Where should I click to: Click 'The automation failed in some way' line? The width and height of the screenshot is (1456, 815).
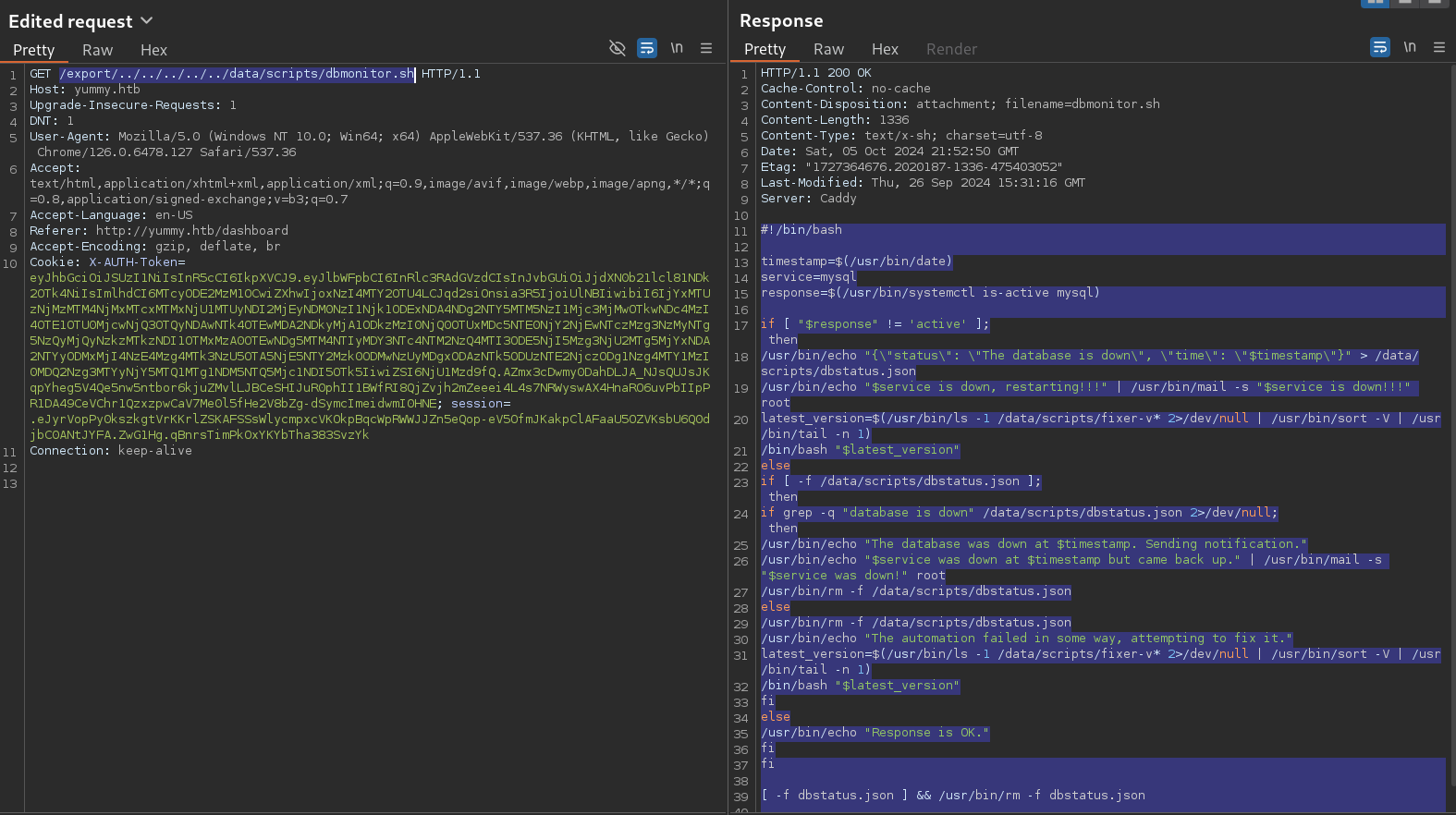pyautogui.click(x=1027, y=639)
